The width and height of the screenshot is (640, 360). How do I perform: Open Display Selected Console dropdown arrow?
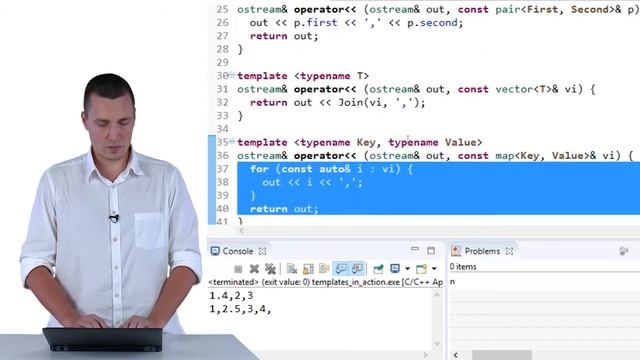coord(407,269)
